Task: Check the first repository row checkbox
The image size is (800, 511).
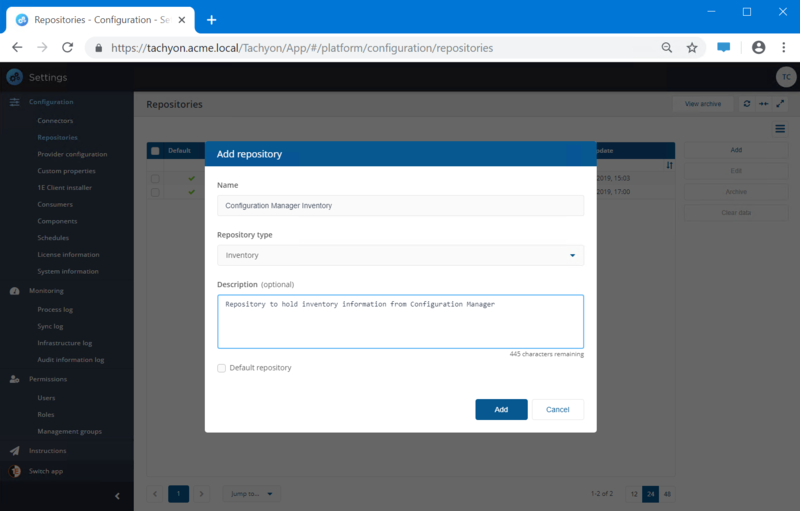Action: point(155,178)
